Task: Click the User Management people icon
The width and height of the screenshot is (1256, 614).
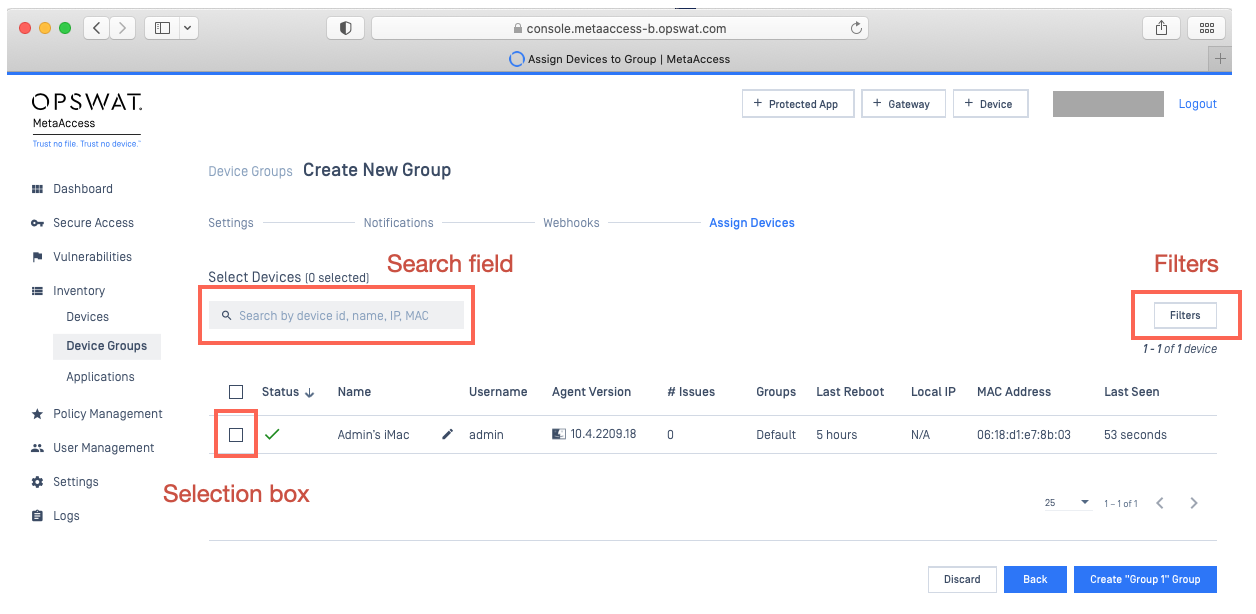Action: tap(38, 448)
